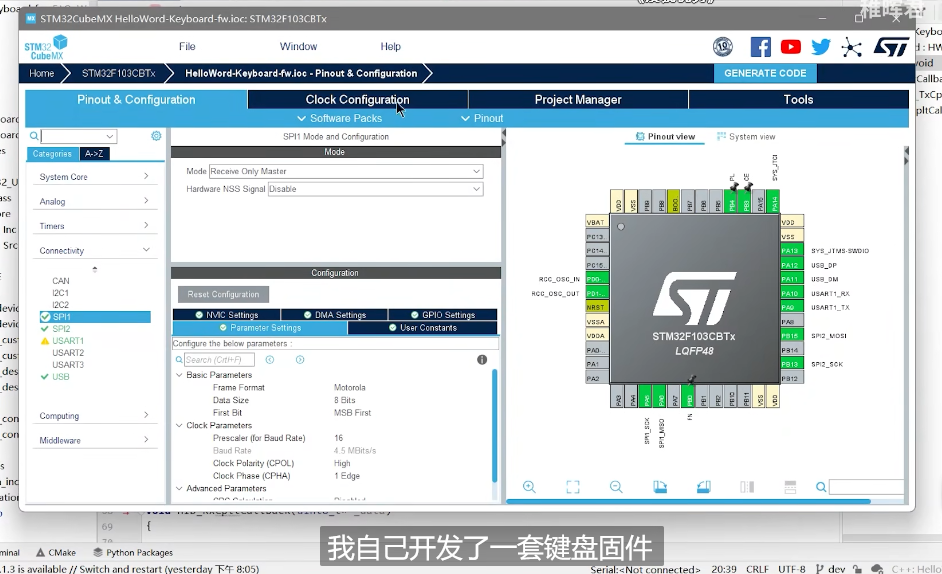Go to Home breadcrumb

tap(41, 73)
